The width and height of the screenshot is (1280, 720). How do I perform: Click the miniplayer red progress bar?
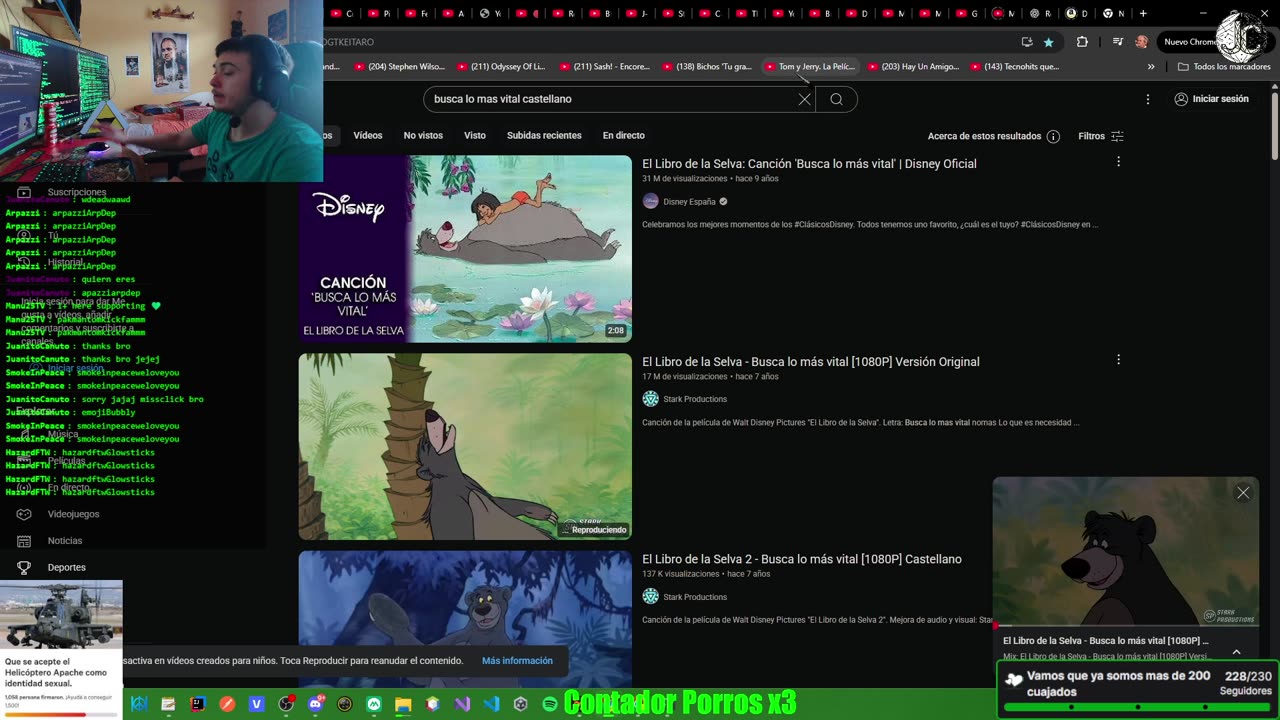pos(1126,627)
